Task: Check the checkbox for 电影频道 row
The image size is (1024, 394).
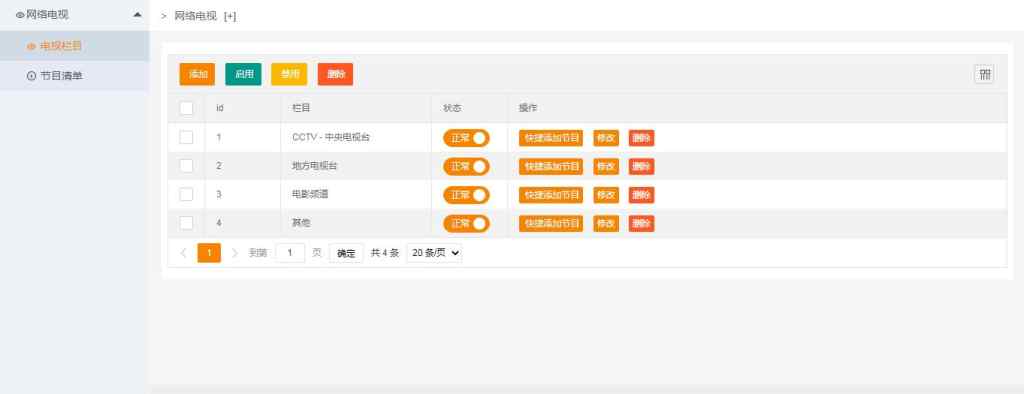Action: pos(186,194)
